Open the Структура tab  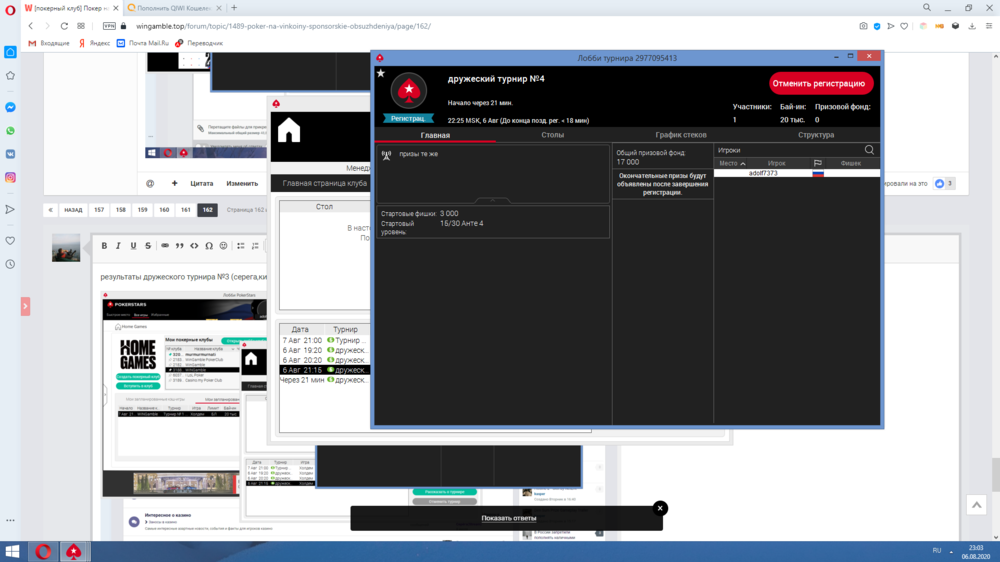click(816, 135)
